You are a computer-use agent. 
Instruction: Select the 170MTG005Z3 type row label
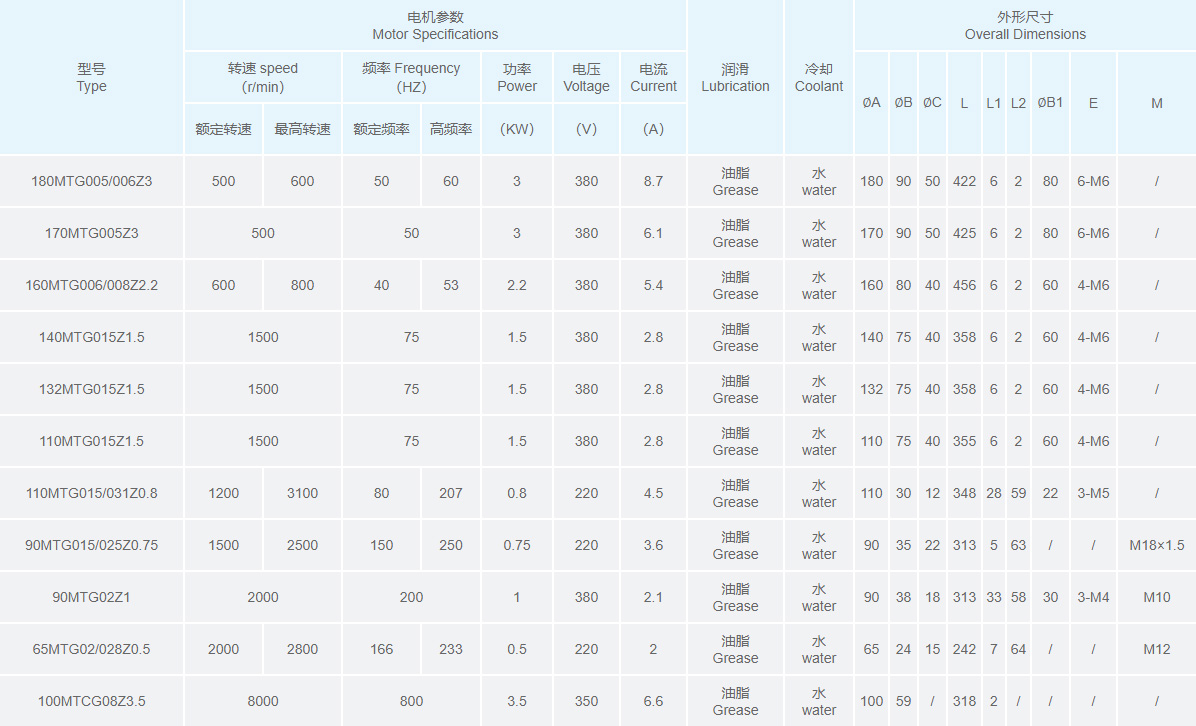click(92, 233)
